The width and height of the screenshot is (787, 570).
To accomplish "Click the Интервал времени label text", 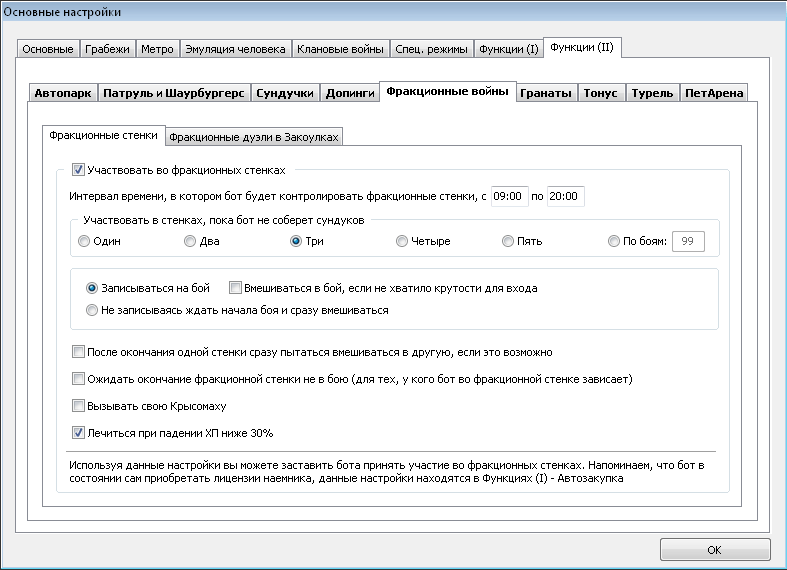I will tap(278, 196).
